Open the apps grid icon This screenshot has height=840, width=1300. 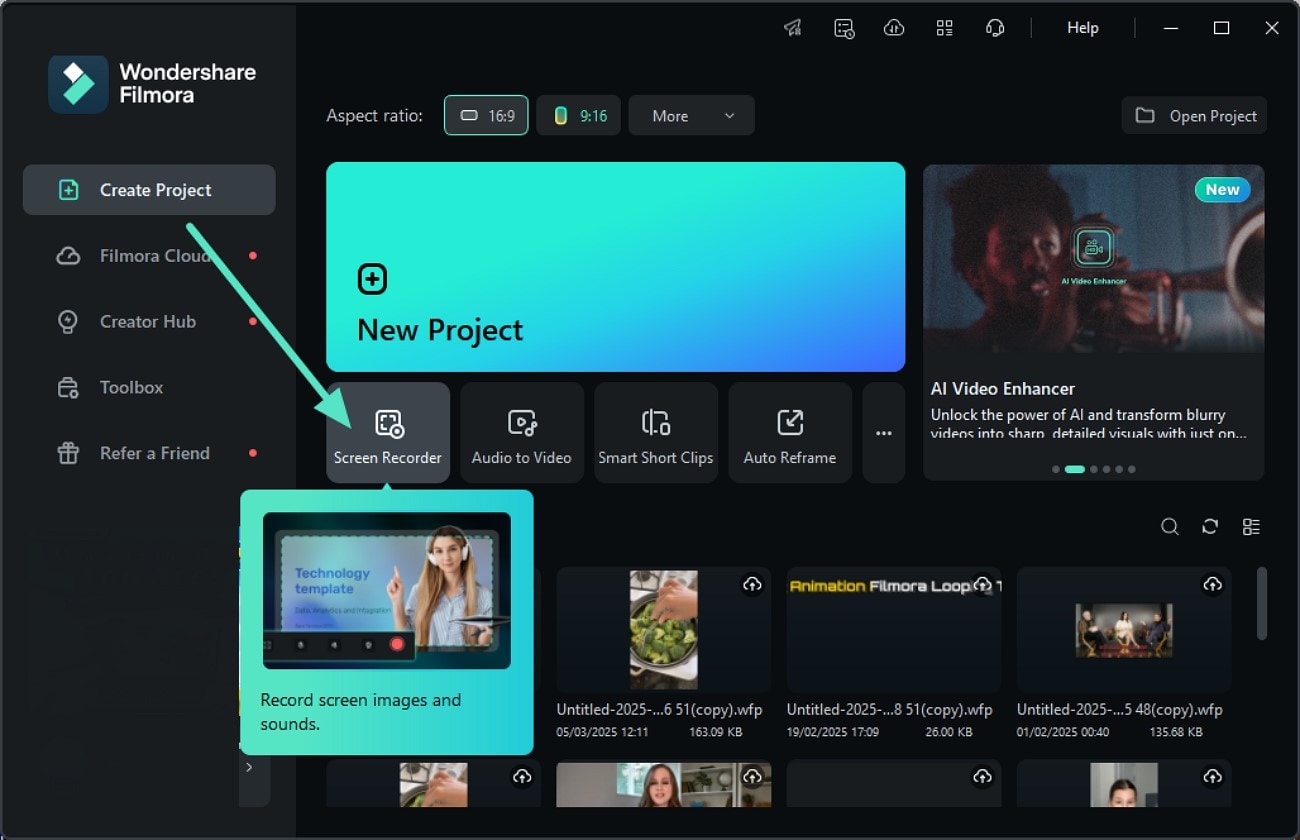point(944,28)
